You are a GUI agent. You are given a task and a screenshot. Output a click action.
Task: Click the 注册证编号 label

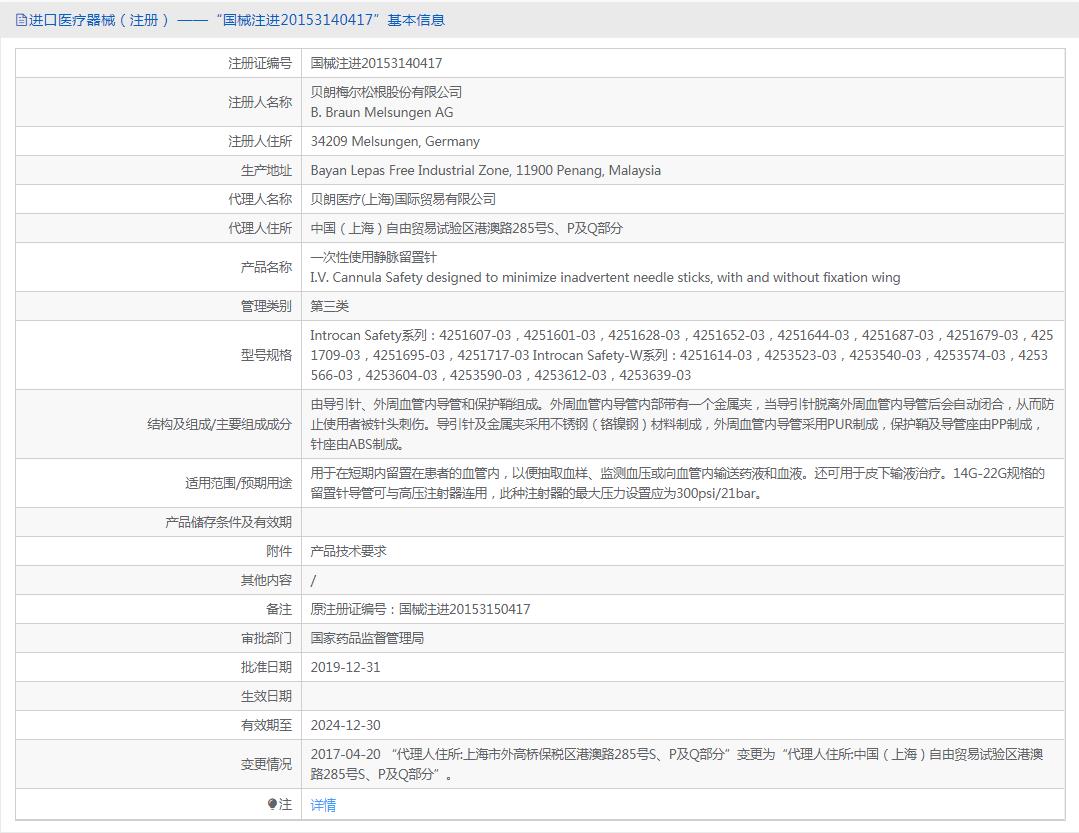(x=259, y=63)
